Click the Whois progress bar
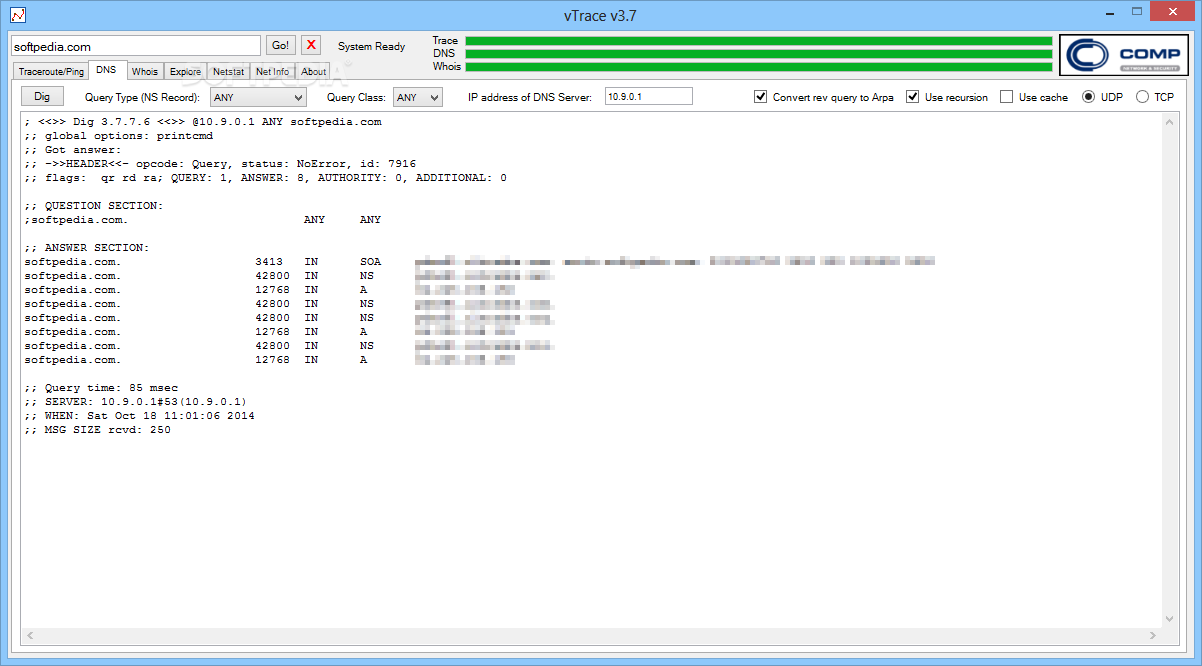Screen dimensions: 1202x666 click(759, 67)
